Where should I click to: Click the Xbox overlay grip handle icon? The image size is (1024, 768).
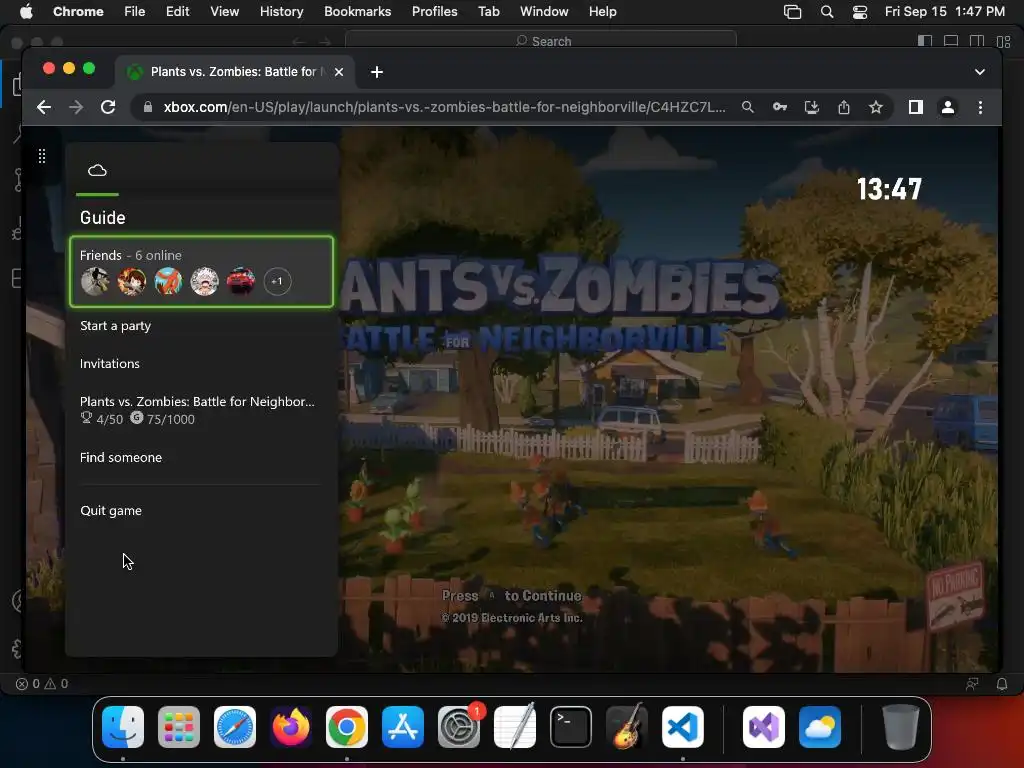pos(42,156)
